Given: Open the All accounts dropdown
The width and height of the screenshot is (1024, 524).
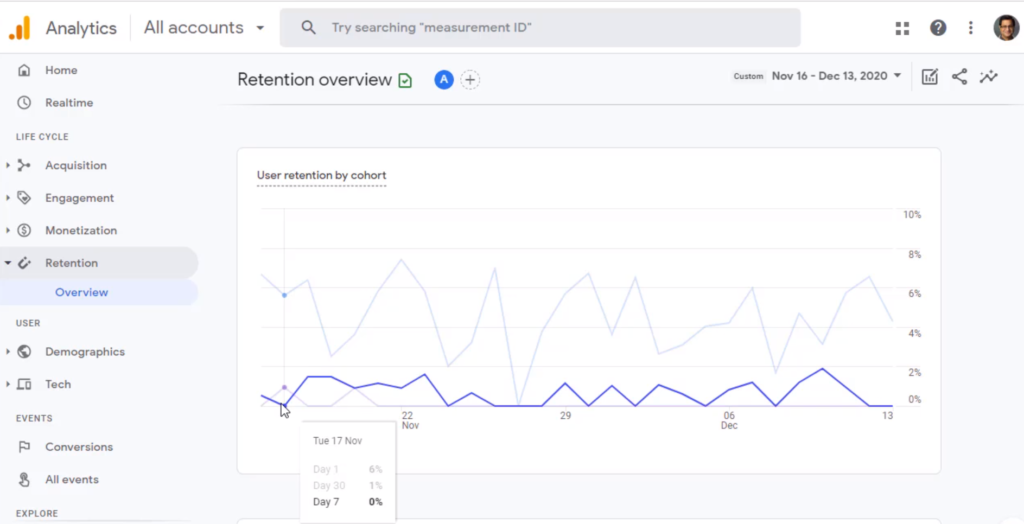Looking at the screenshot, I should [204, 28].
